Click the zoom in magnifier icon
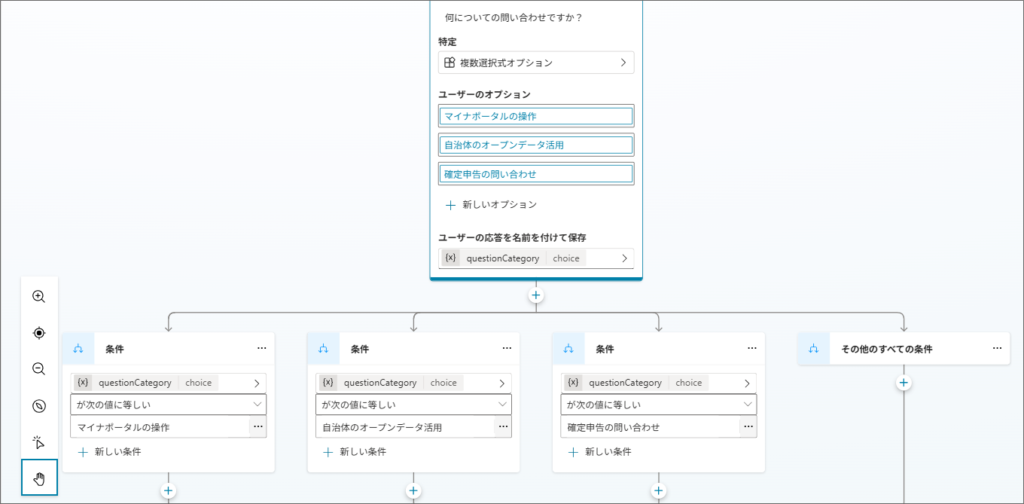 pos(39,297)
